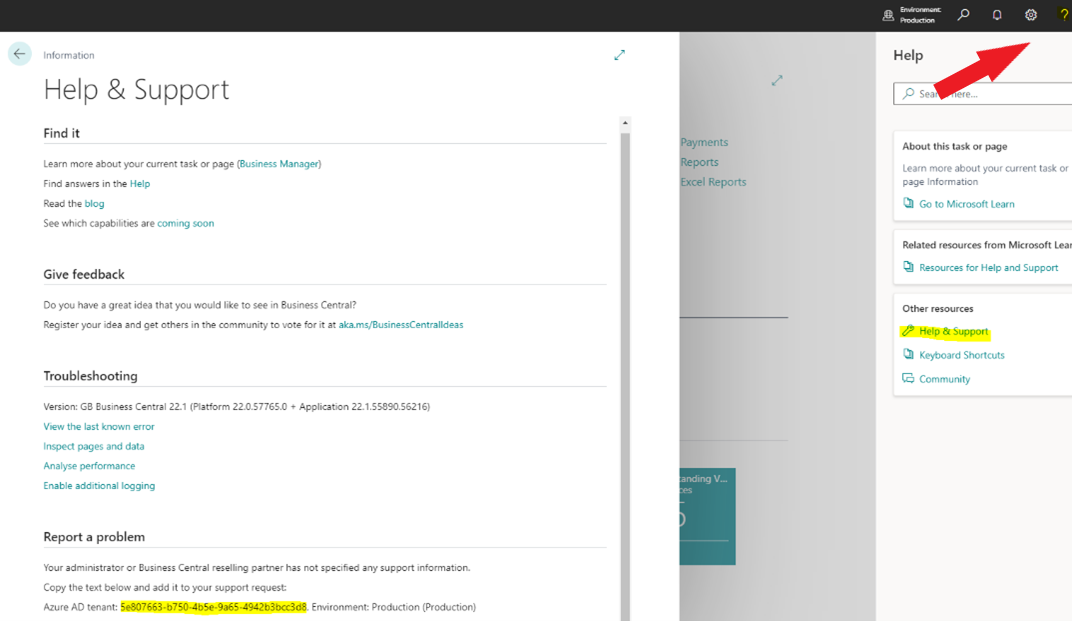Open the Excel Reports menu item
1072x621 pixels.
click(712, 181)
